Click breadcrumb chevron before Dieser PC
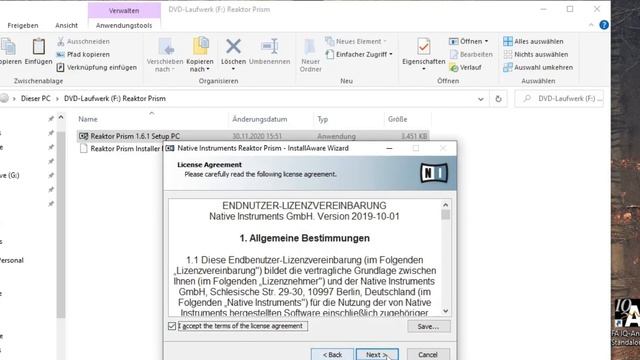Screen dimensions: 640x360 (14, 99)
